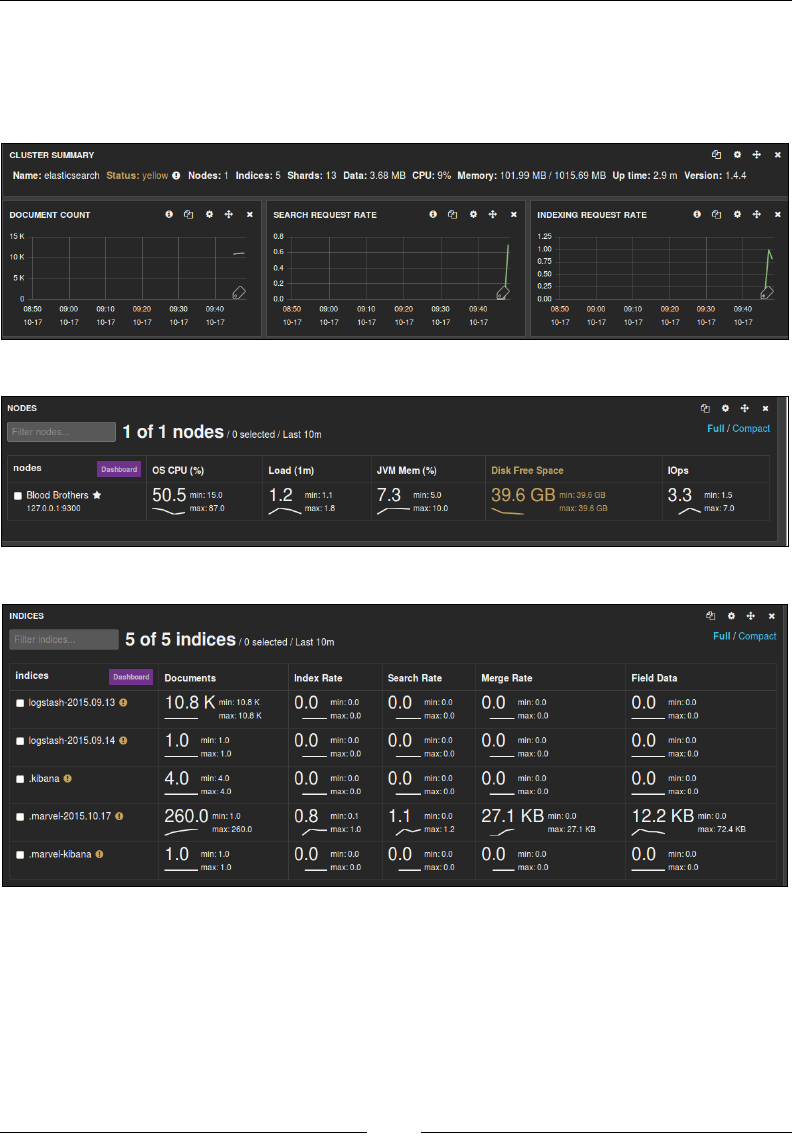The image size is (792, 1142).
Task: Tick the .marvel-2015.10.17 index checkbox
Action: 20,816
